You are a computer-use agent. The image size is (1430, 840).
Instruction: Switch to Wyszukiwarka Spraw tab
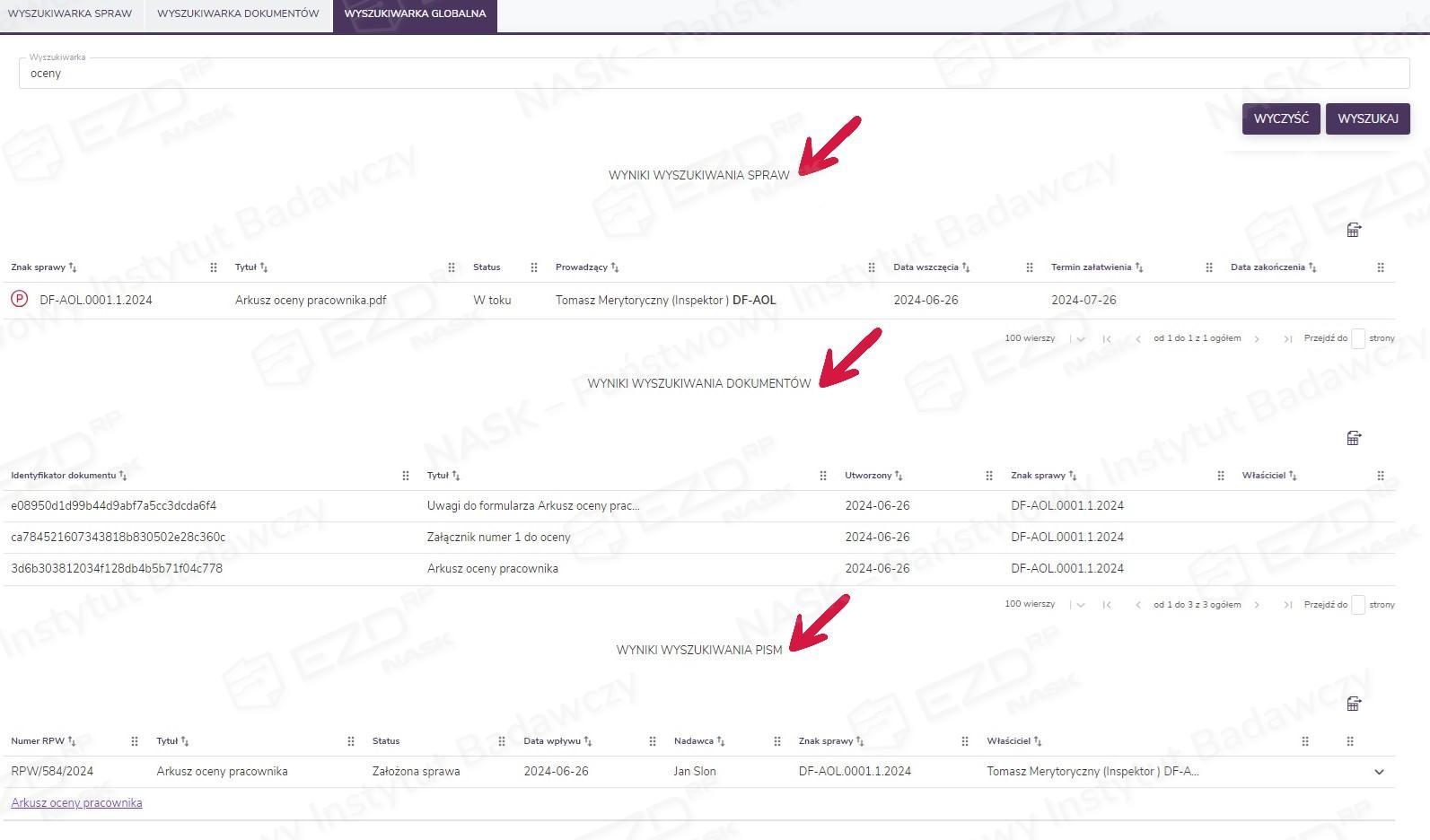70,14
